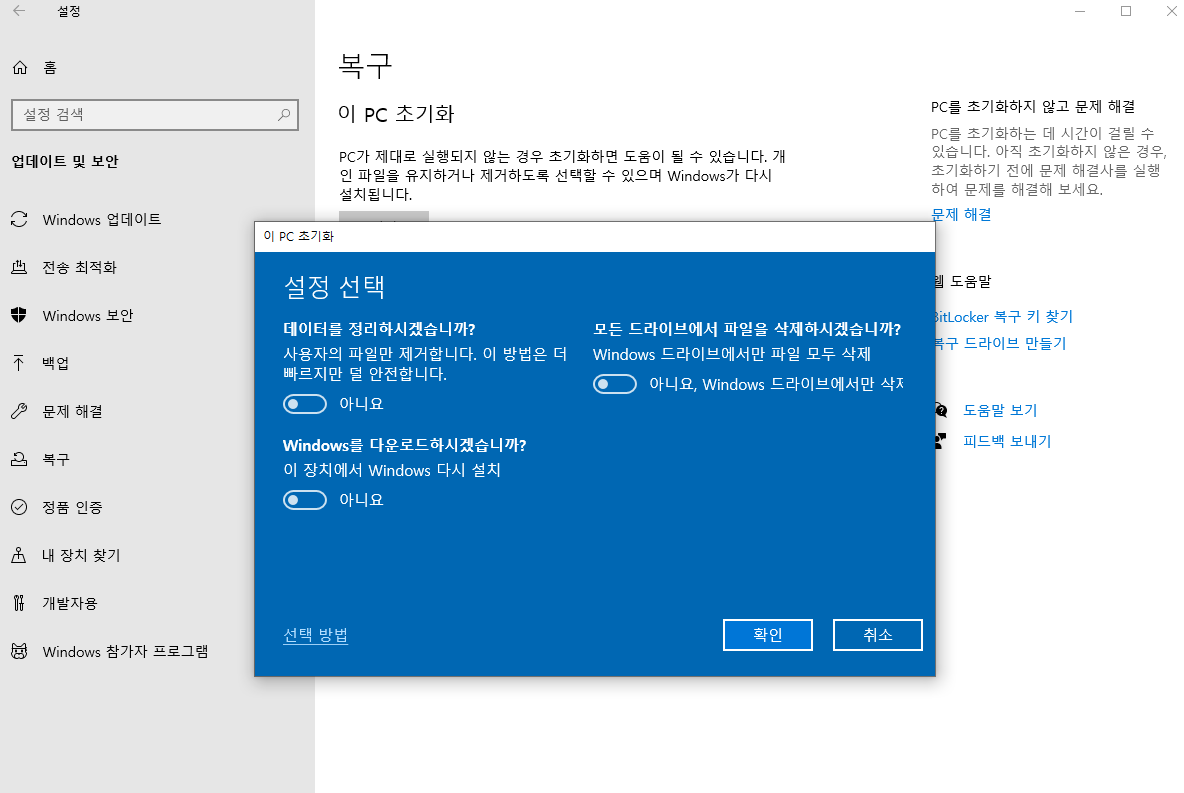Click the 내 장치 찾기 person icon

20,555
